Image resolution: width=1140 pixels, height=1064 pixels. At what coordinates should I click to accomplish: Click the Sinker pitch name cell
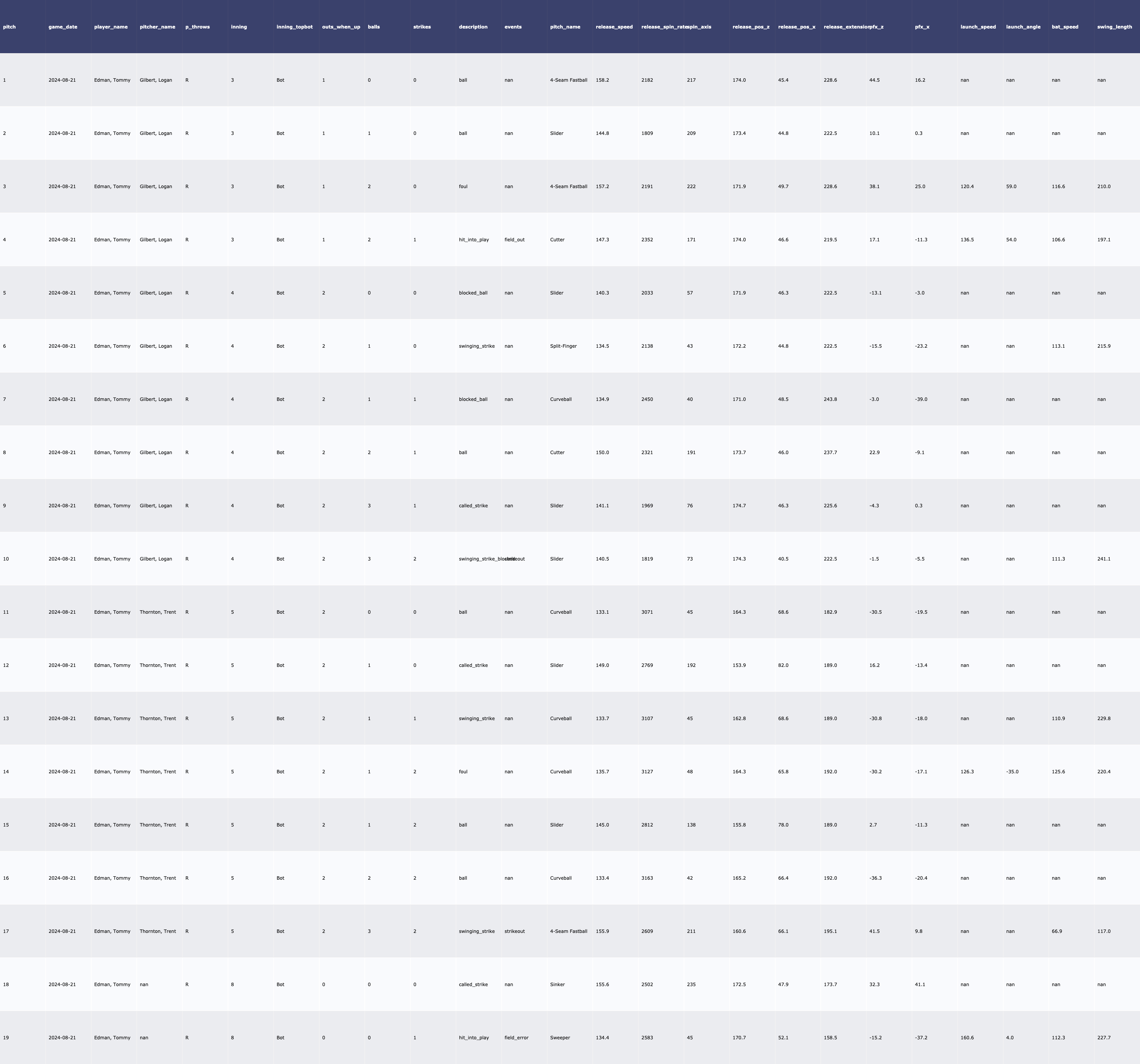click(x=557, y=984)
